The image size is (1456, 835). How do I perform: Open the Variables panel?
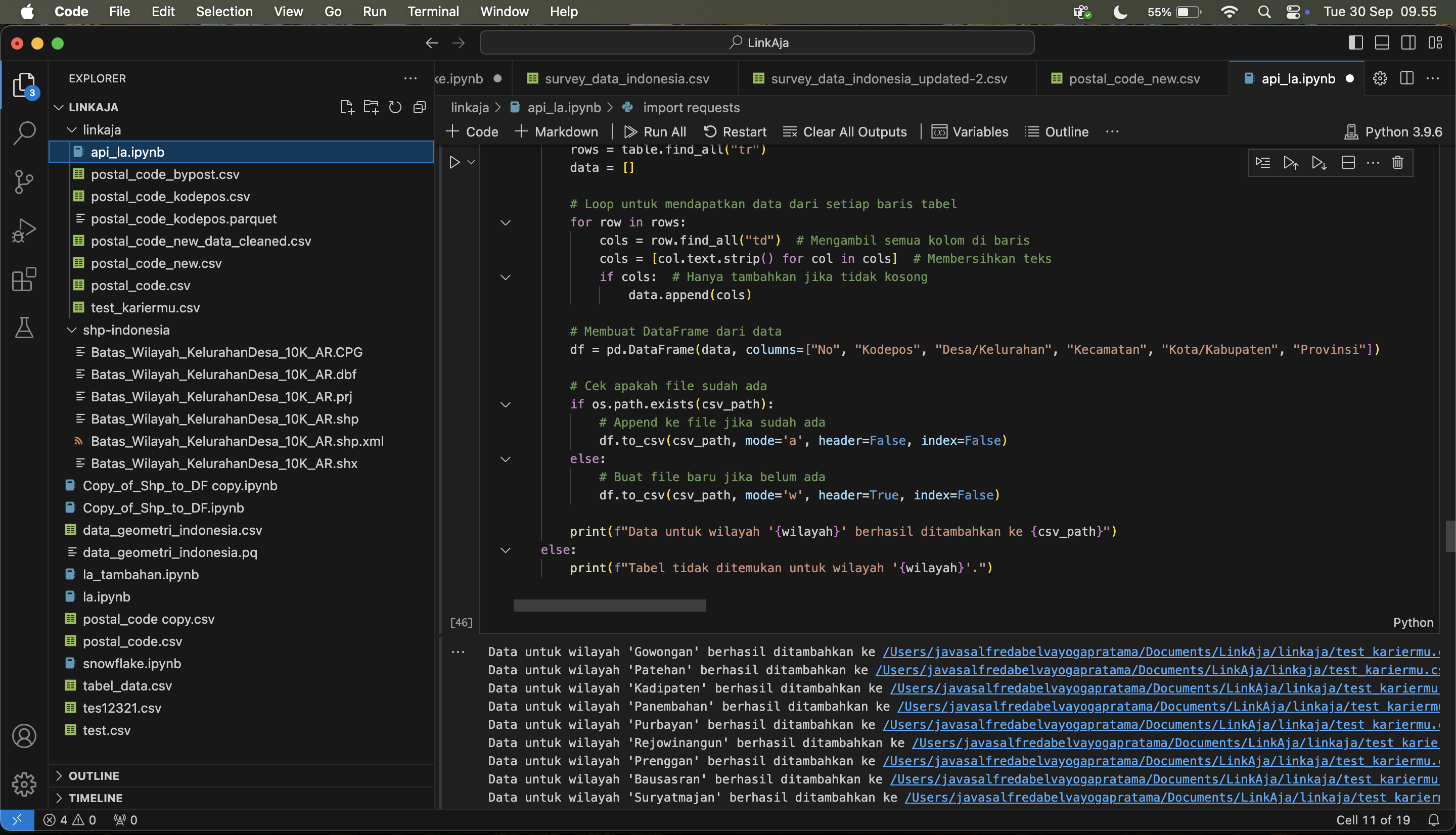pos(970,132)
